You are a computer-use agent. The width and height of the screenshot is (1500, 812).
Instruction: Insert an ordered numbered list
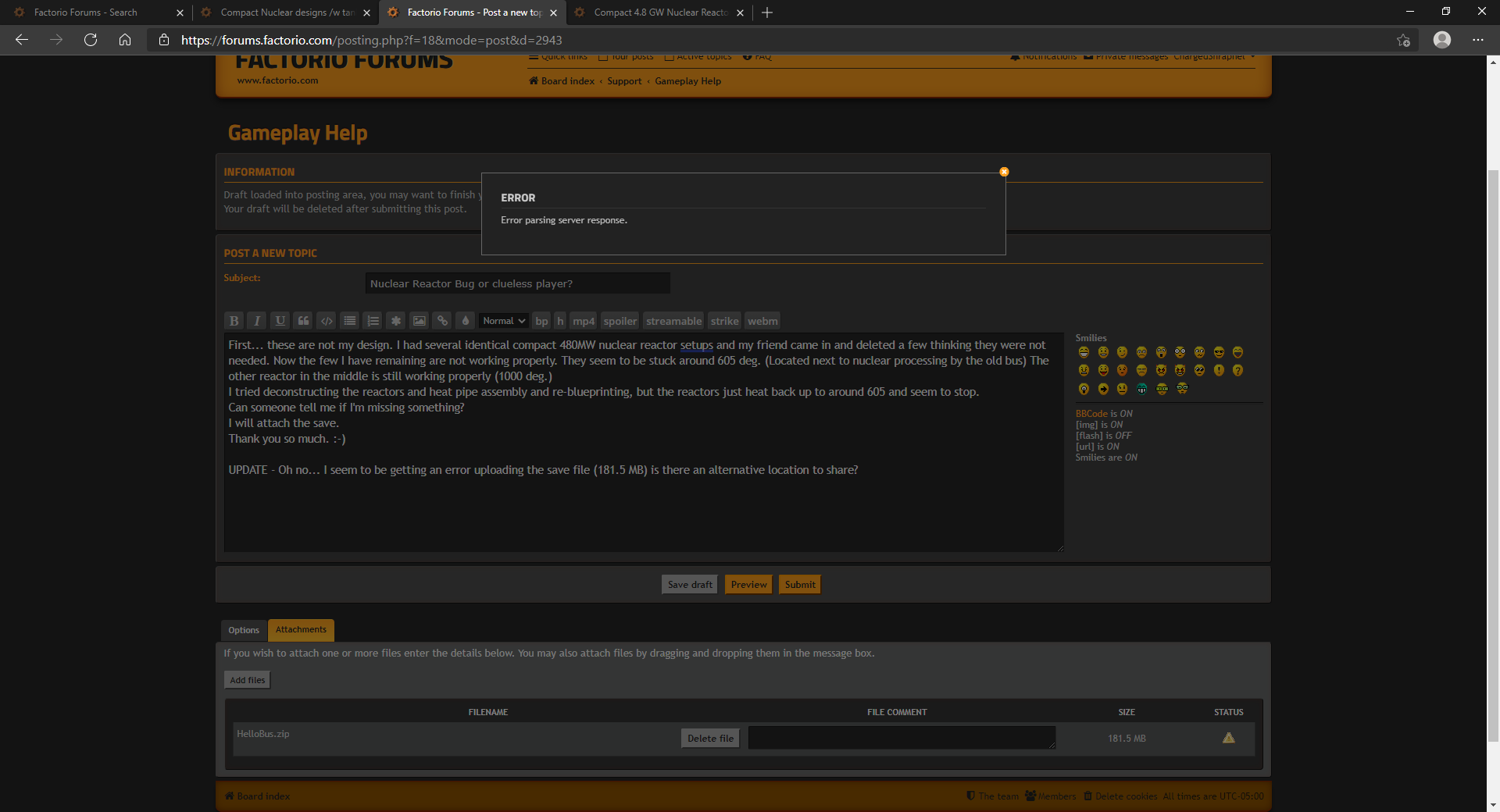click(373, 321)
